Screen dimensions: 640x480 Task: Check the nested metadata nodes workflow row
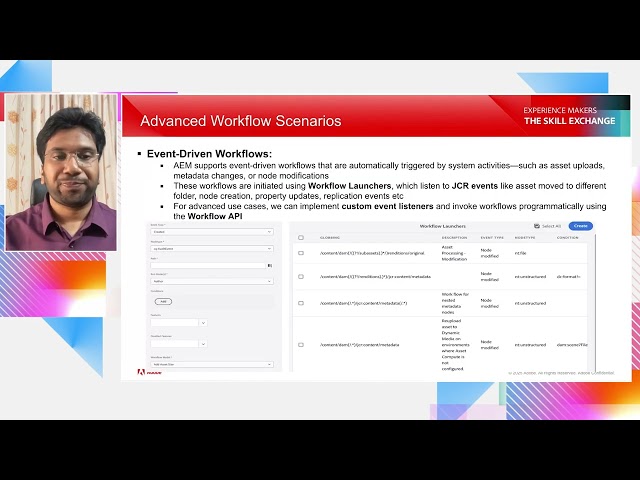coord(301,303)
